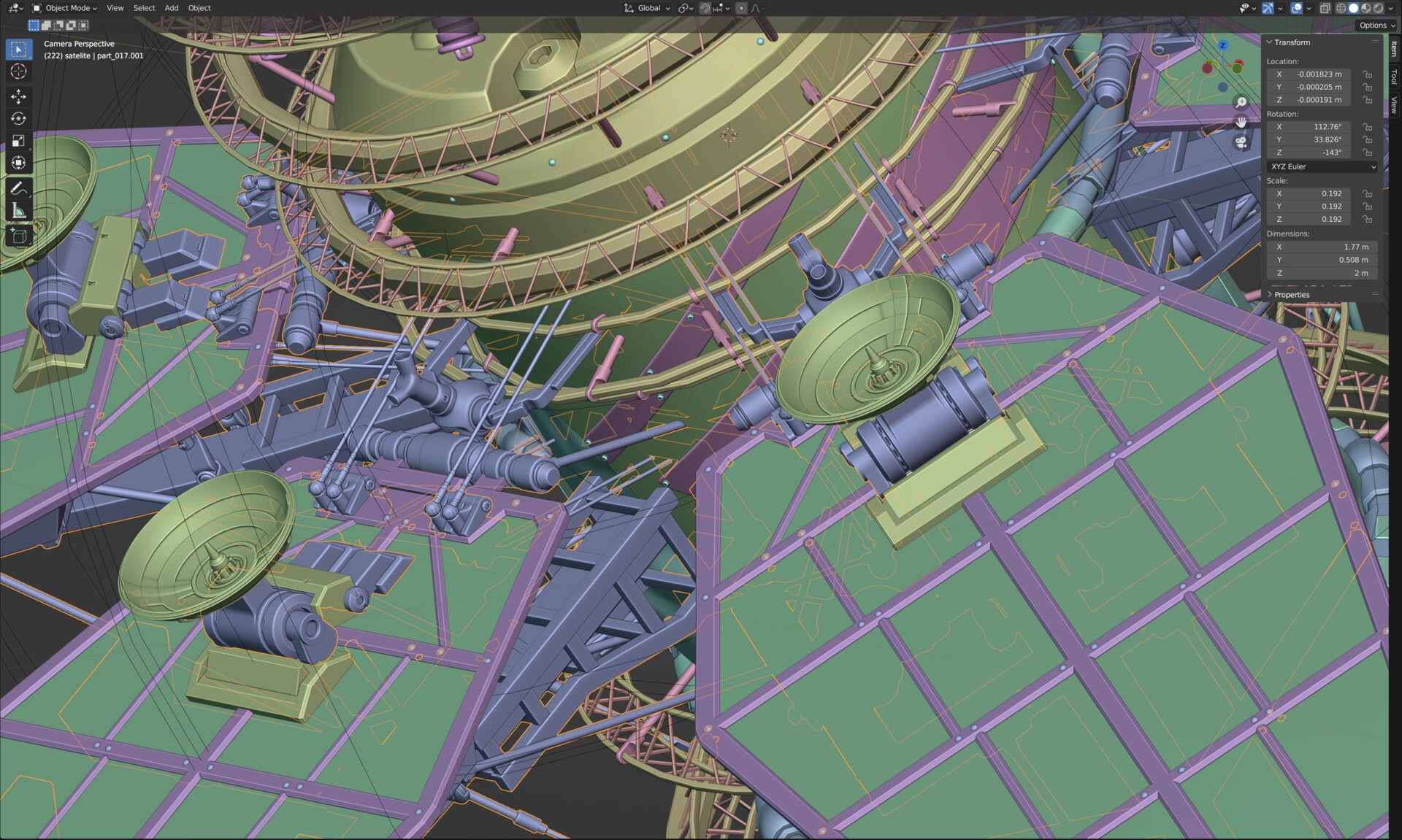Select the Add Cube tool
The image size is (1402, 840).
click(x=19, y=236)
